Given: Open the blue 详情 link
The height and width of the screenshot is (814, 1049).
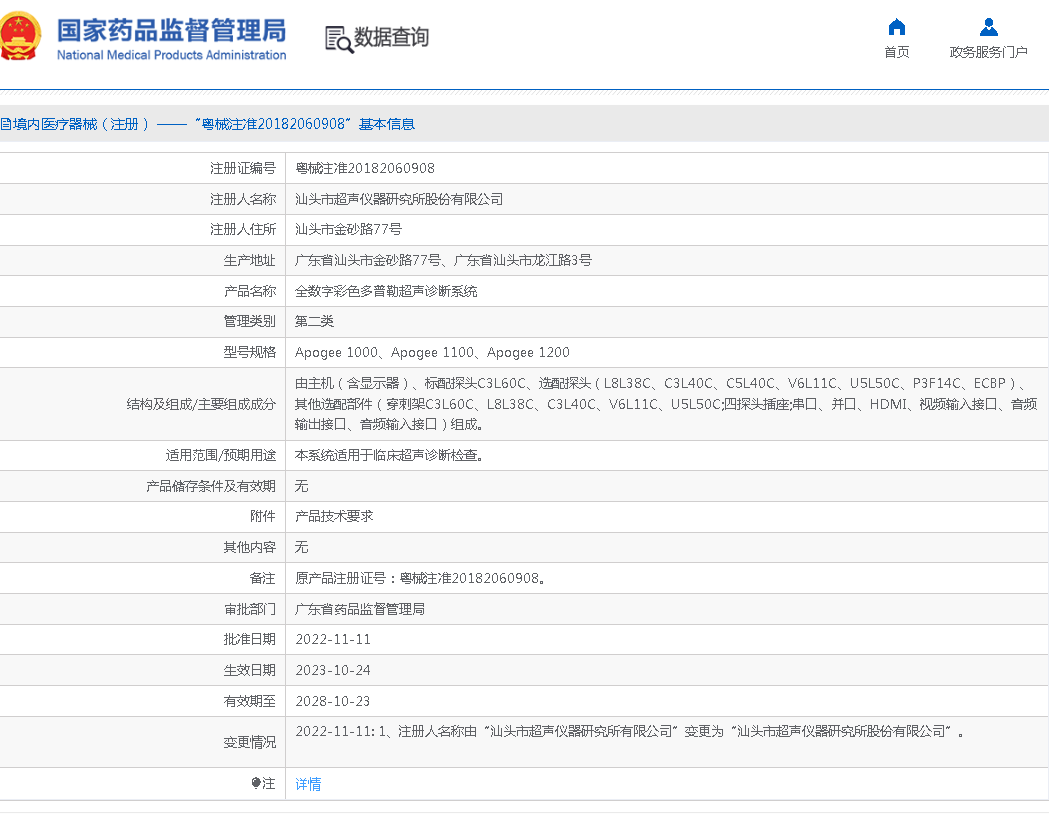Looking at the screenshot, I should (x=308, y=784).
